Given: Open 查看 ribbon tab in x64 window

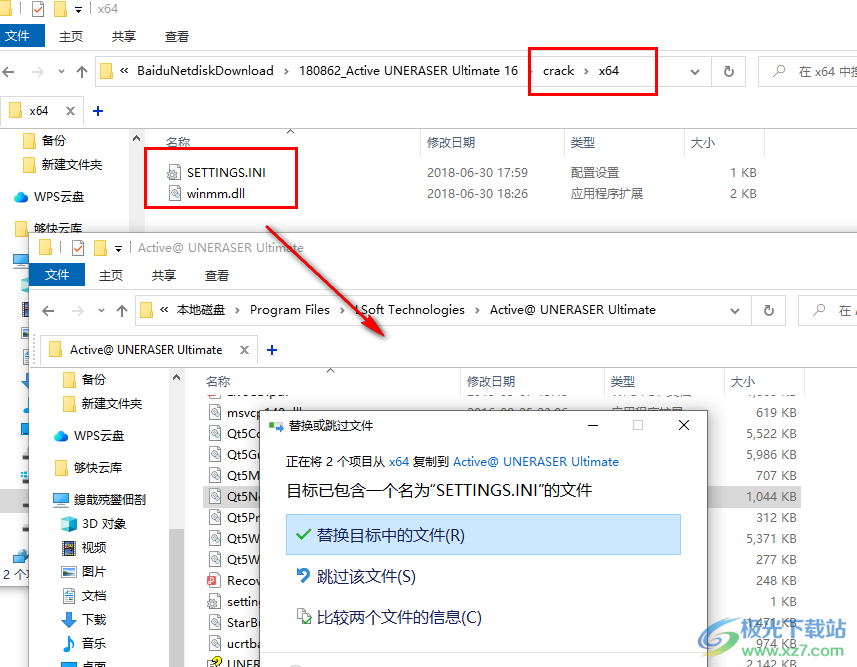Looking at the screenshot, I should pos(177,37).
